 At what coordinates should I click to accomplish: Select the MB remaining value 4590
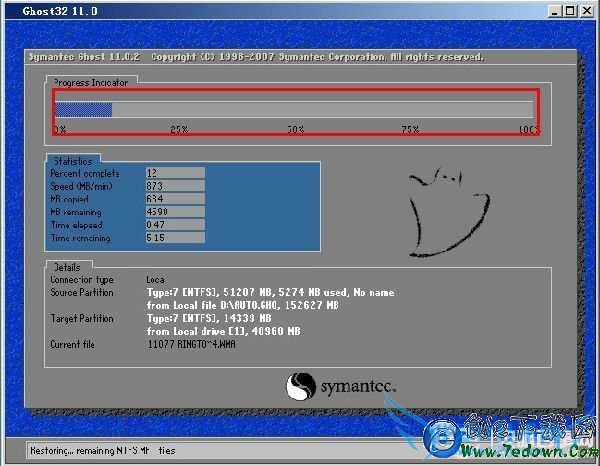[175, 212]
